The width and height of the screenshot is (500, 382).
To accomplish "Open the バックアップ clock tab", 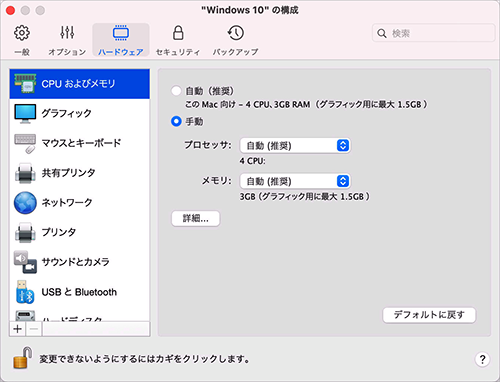I will [x=236, y=40].
